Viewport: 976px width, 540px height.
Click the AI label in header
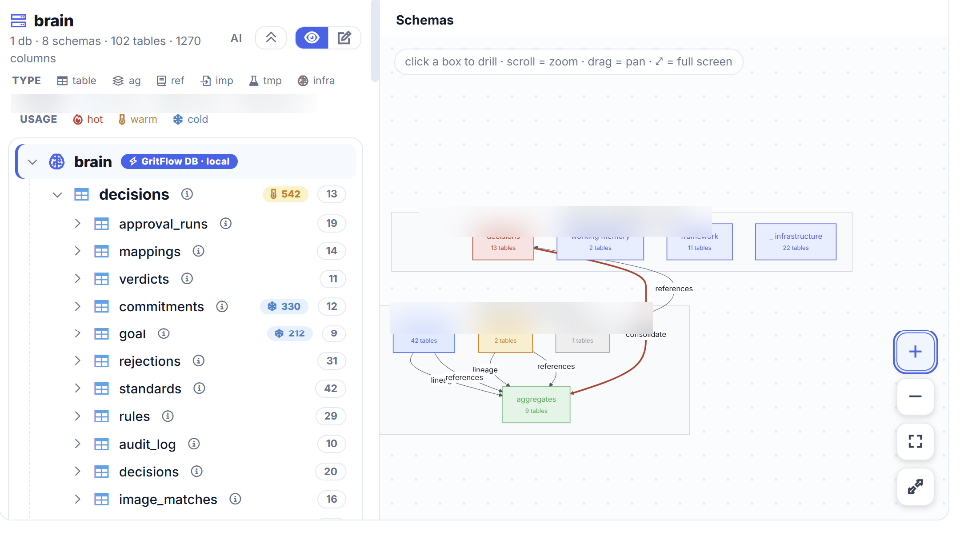[236, 38]
